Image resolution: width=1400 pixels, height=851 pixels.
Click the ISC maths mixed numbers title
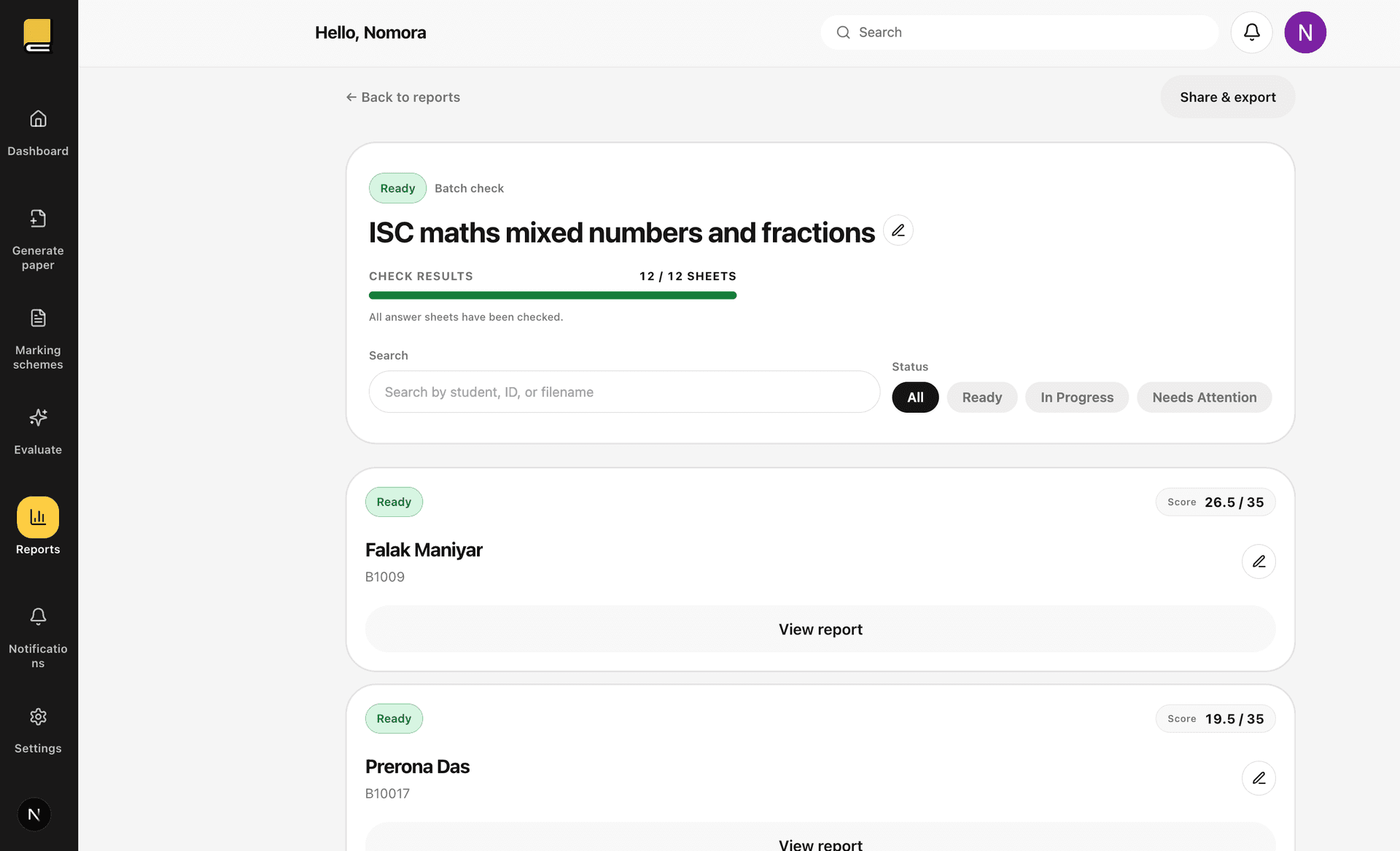(621, 233)
